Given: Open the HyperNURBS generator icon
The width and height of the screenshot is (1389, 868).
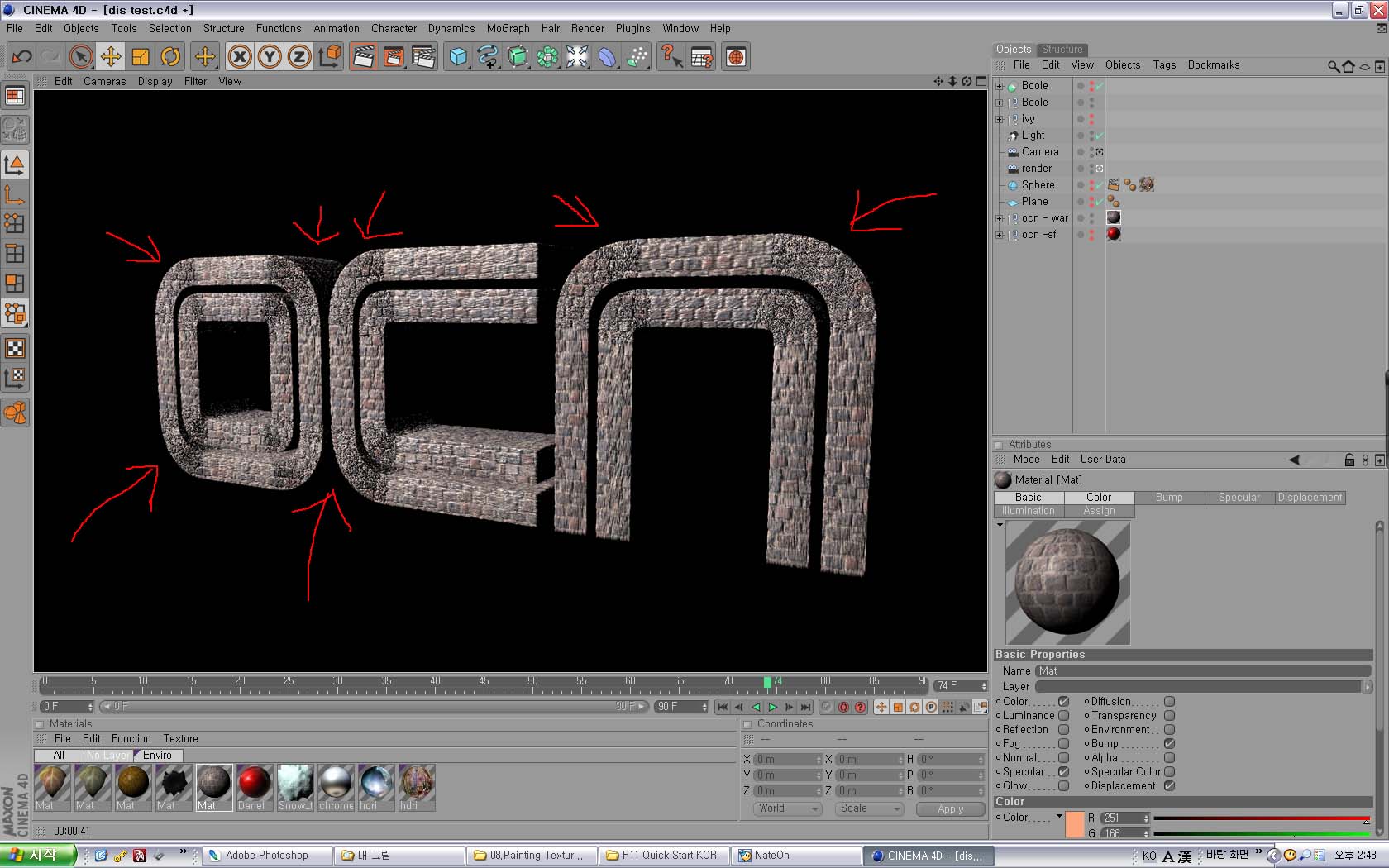Looking at the screenshot, I should pyautogui.click(x=518, y=56).
